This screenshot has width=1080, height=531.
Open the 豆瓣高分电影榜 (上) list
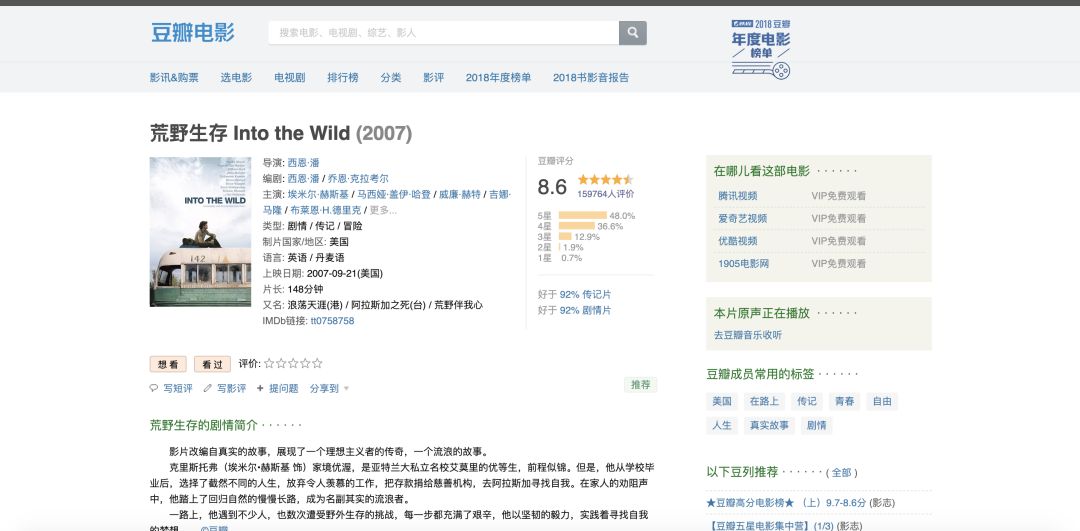786,503
